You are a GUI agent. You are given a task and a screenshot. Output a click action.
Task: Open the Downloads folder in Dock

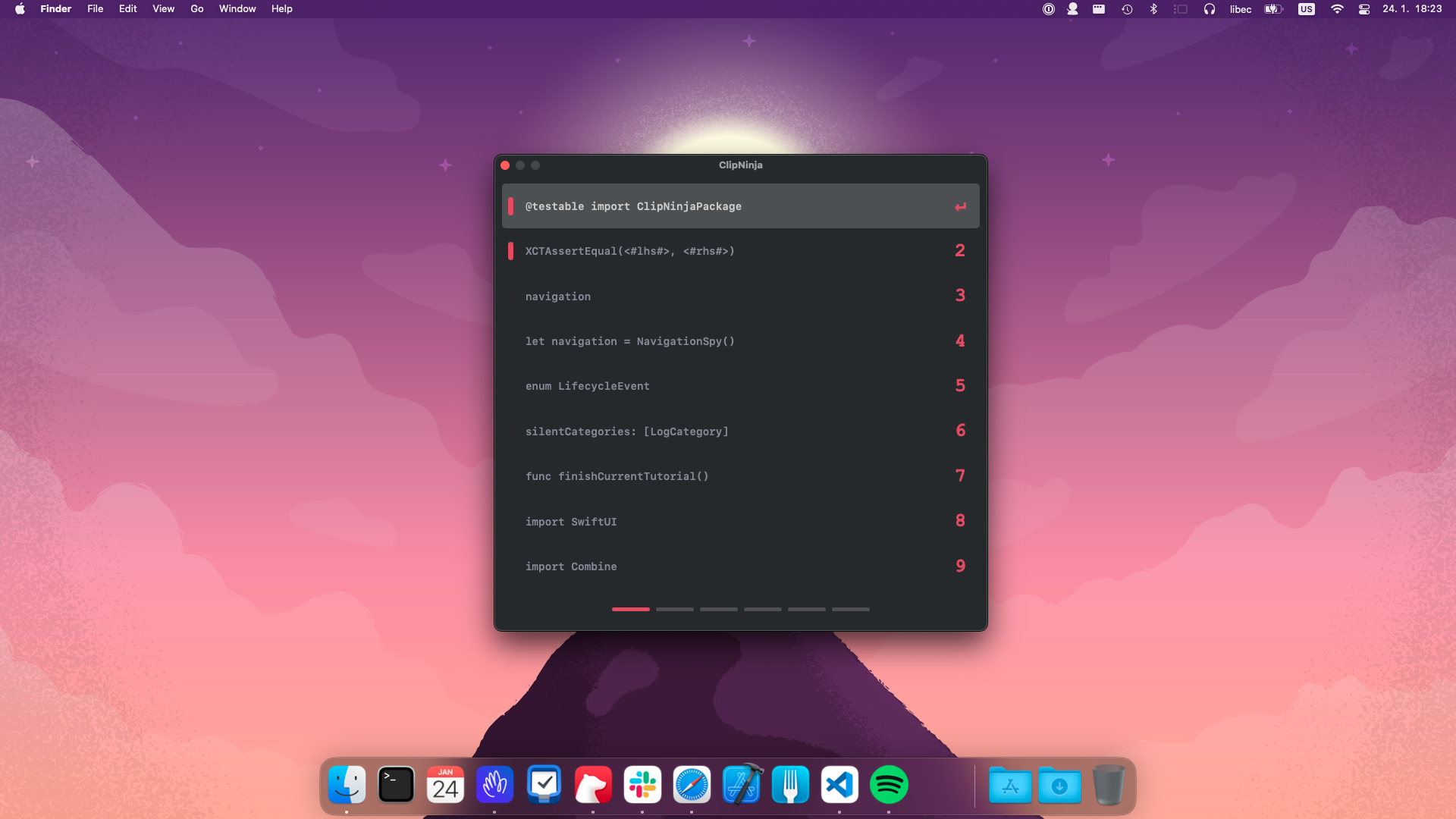(x=1059, y=785)
